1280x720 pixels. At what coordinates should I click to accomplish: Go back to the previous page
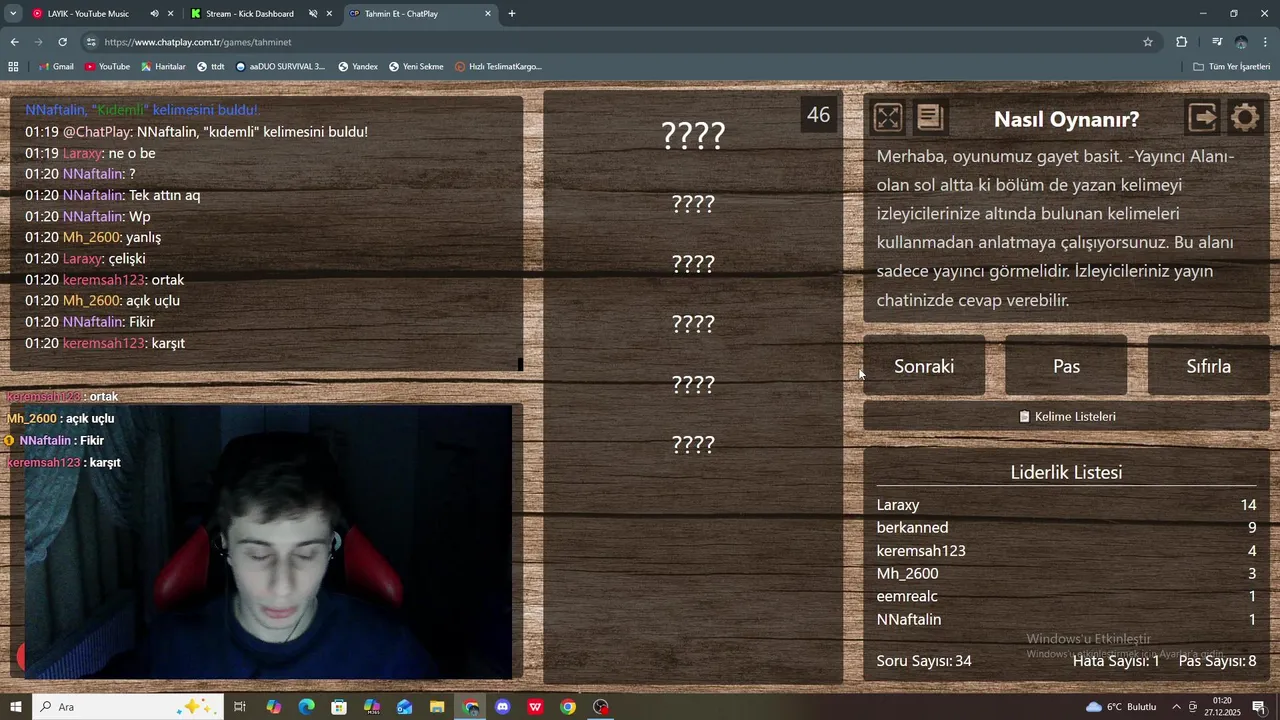(14, 42)
